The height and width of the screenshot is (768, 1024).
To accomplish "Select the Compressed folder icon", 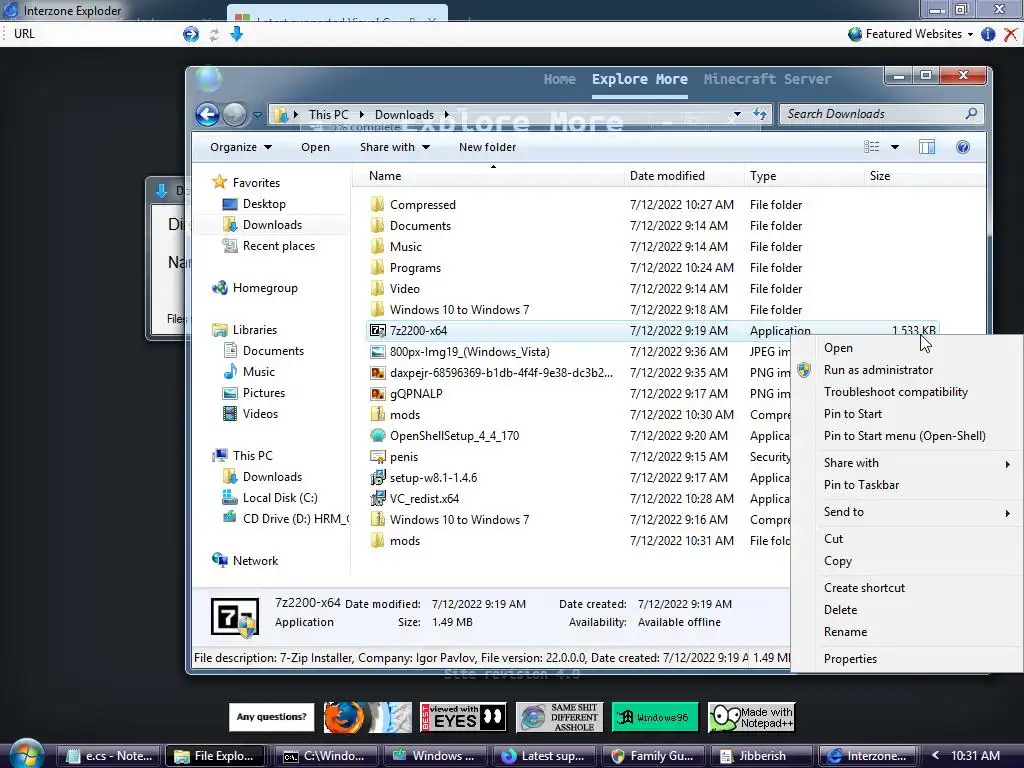I will [x=377, y=204].
